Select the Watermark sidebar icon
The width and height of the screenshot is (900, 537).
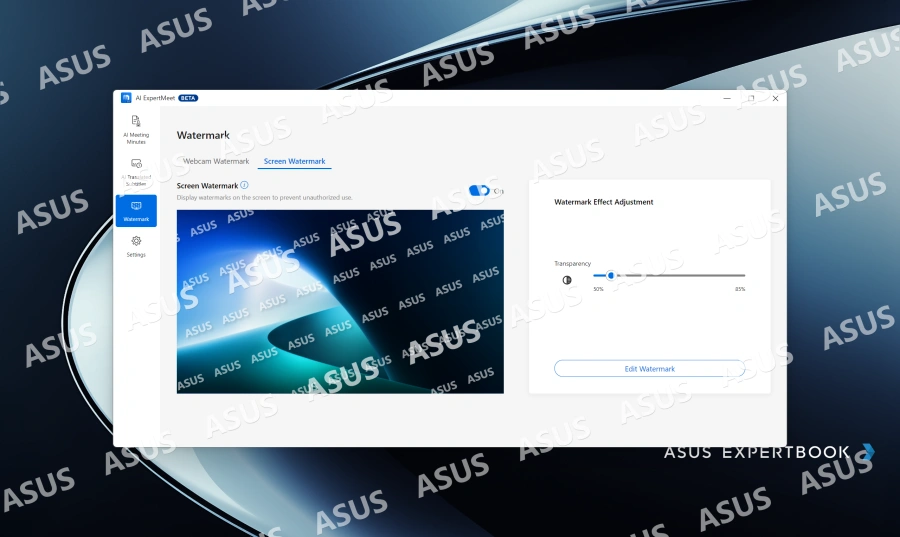click(136, 211)
